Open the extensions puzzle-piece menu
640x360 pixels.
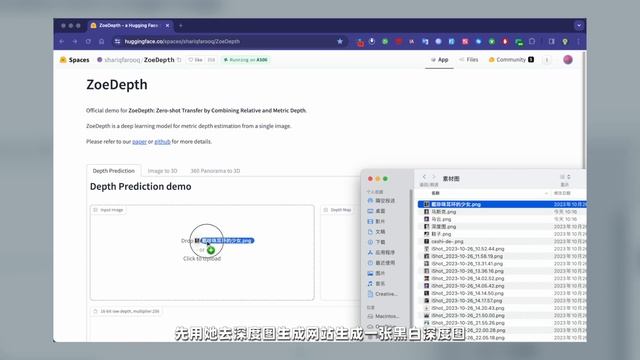click(532, 41)
